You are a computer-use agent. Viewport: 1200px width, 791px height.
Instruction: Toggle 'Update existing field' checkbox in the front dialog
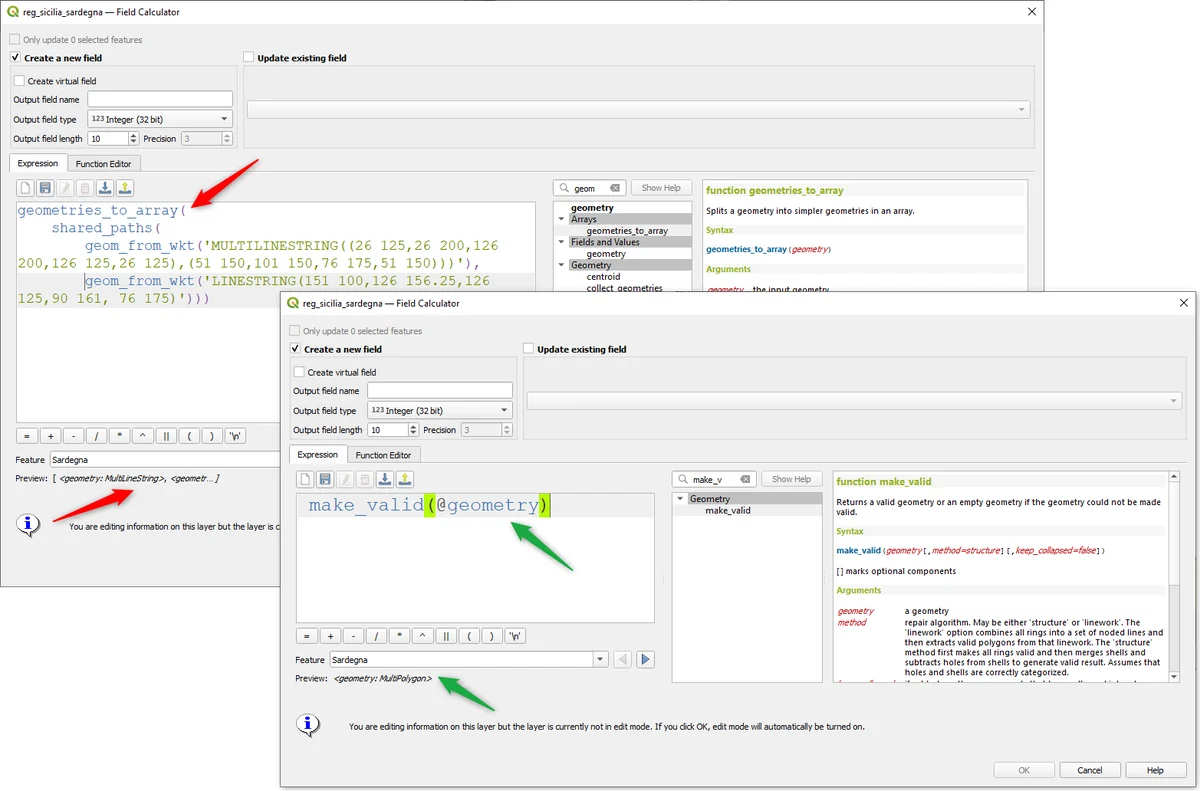pos(528,349)
